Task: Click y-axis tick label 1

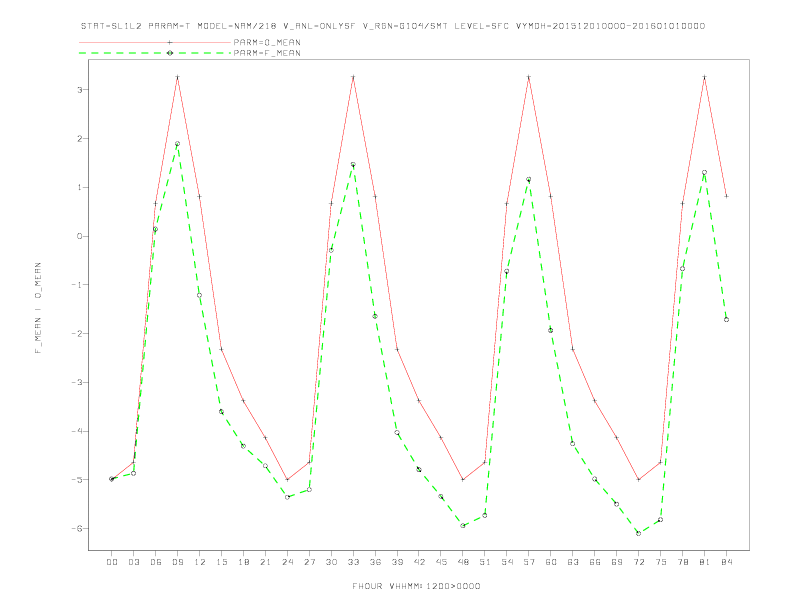Action: 80,187
